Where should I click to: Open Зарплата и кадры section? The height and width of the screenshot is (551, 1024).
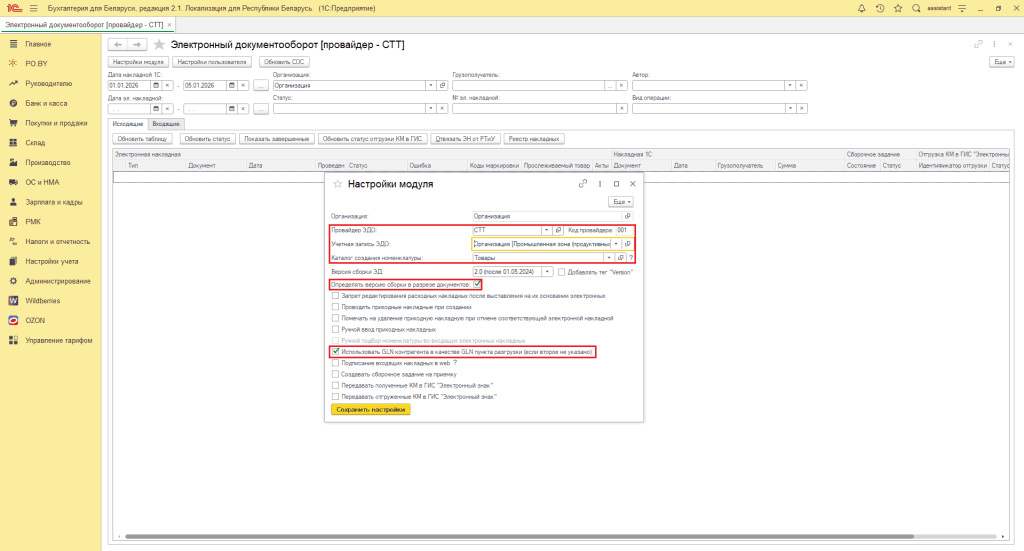coord(52,202)
